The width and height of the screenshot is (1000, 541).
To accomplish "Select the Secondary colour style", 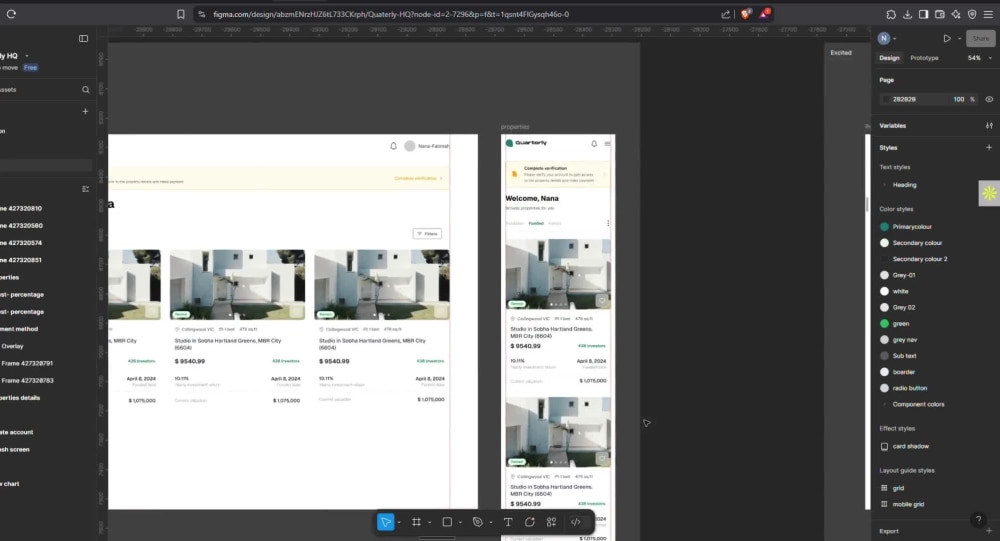I will pyautogui.click(x=917, y=243).
